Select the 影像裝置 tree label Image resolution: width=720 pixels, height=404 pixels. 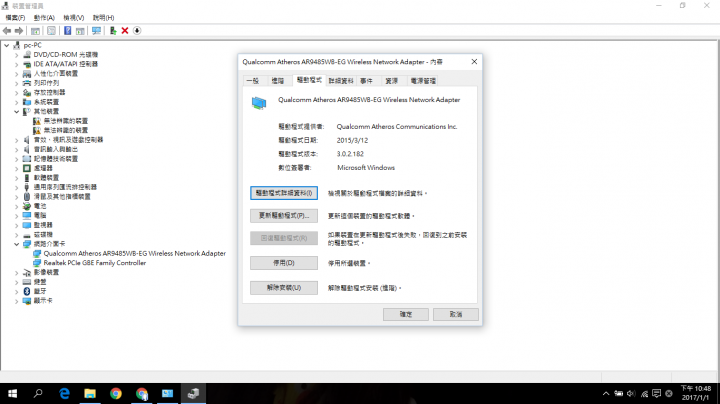(46, 272)
